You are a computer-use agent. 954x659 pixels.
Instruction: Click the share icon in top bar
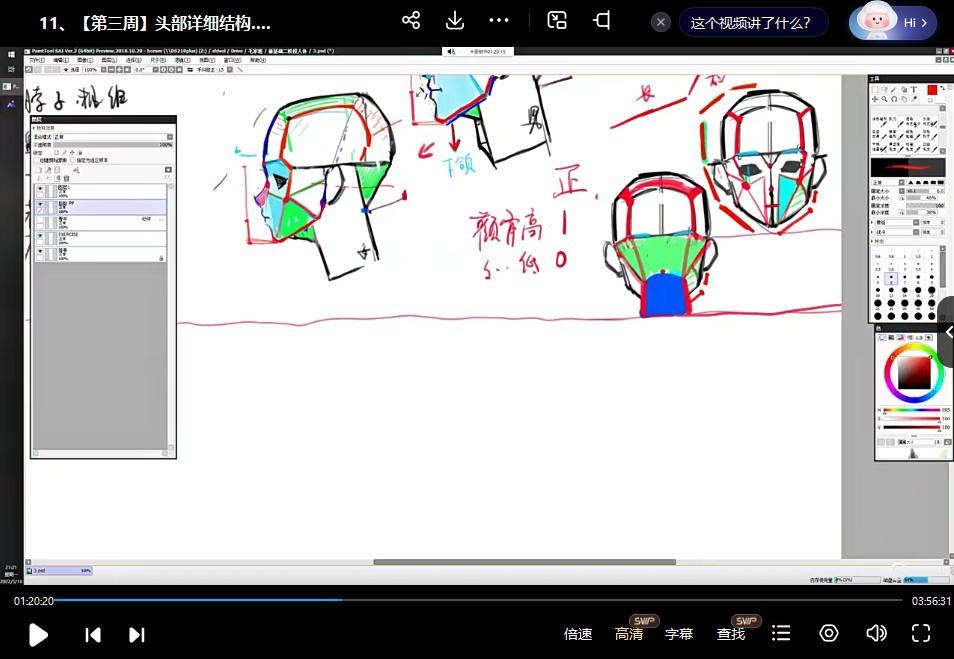point(410,21)
